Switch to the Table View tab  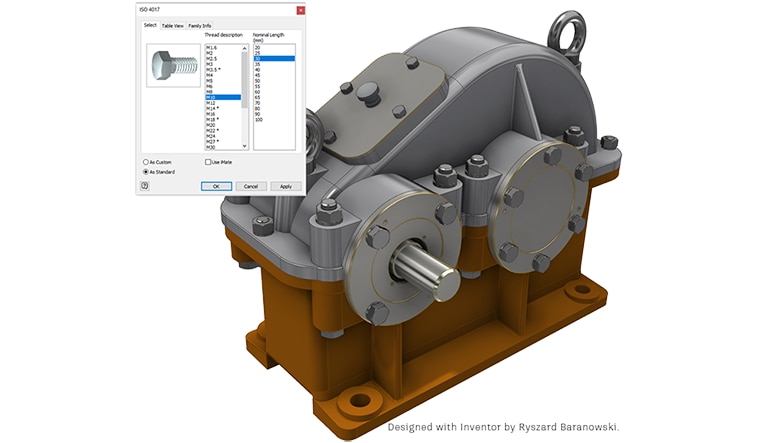[173, 25]
